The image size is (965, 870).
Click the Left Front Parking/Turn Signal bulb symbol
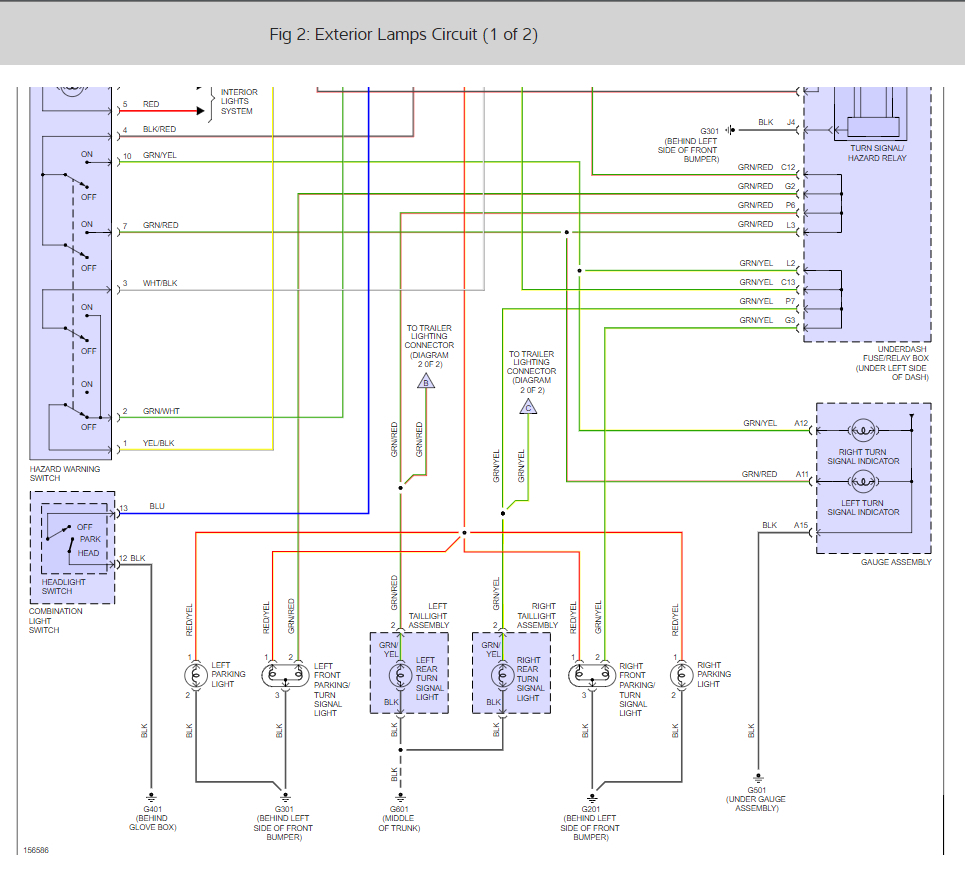pyautogui.click(x=286, y=676)
